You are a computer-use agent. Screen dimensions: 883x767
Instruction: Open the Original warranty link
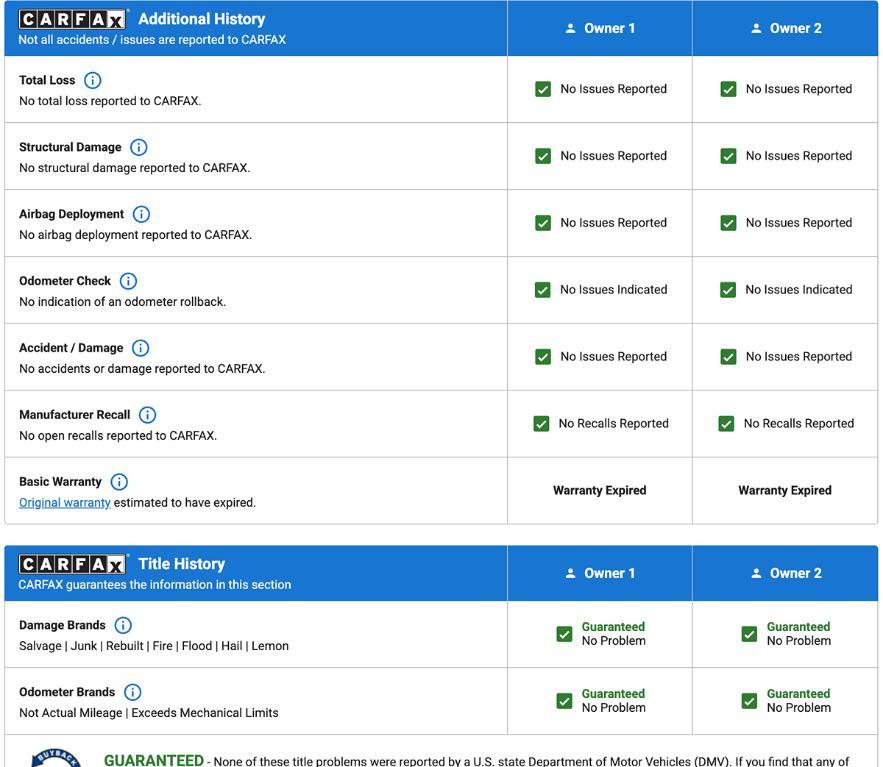point(65,503)
